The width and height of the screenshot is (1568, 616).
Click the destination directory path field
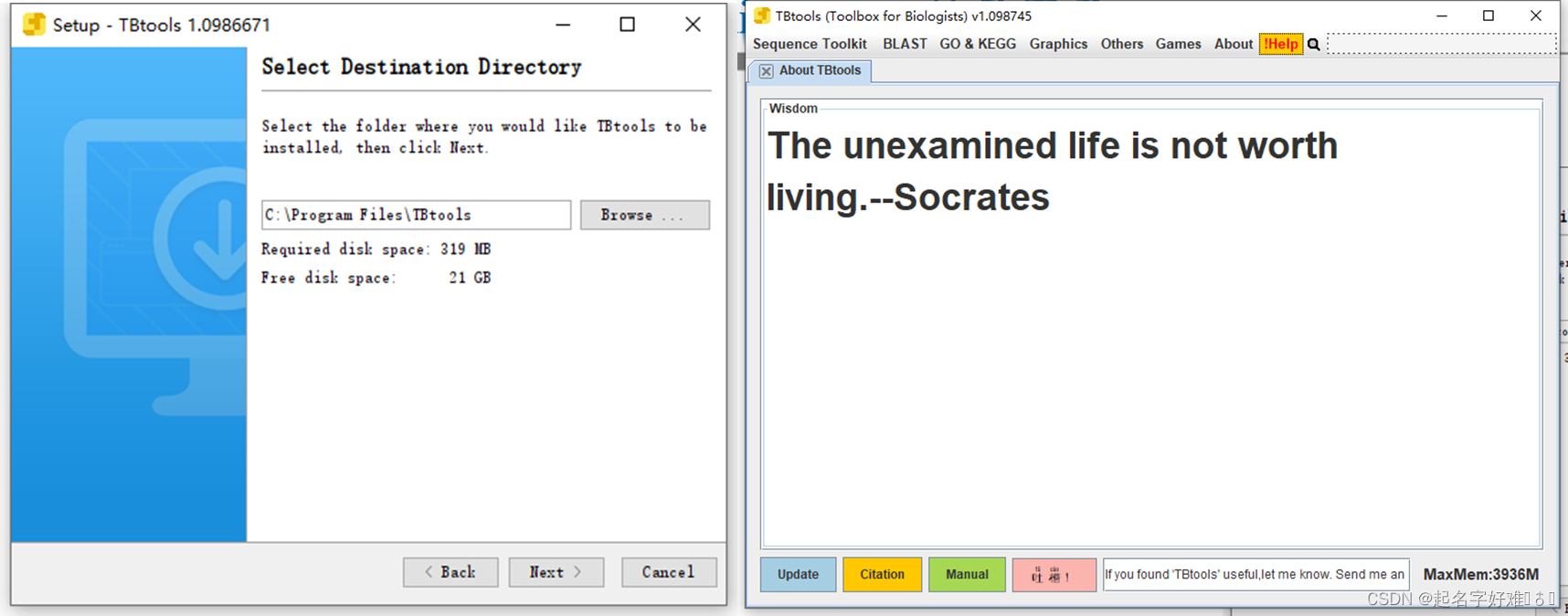tap(416, 215)
